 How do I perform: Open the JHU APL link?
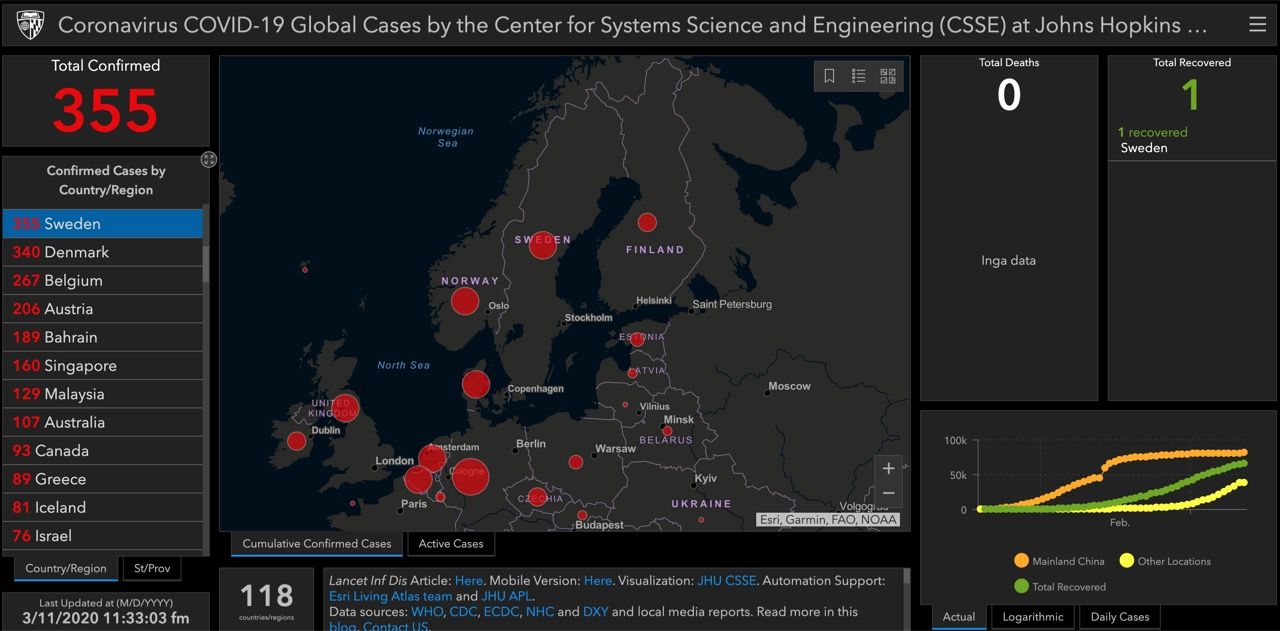(507, 596)
